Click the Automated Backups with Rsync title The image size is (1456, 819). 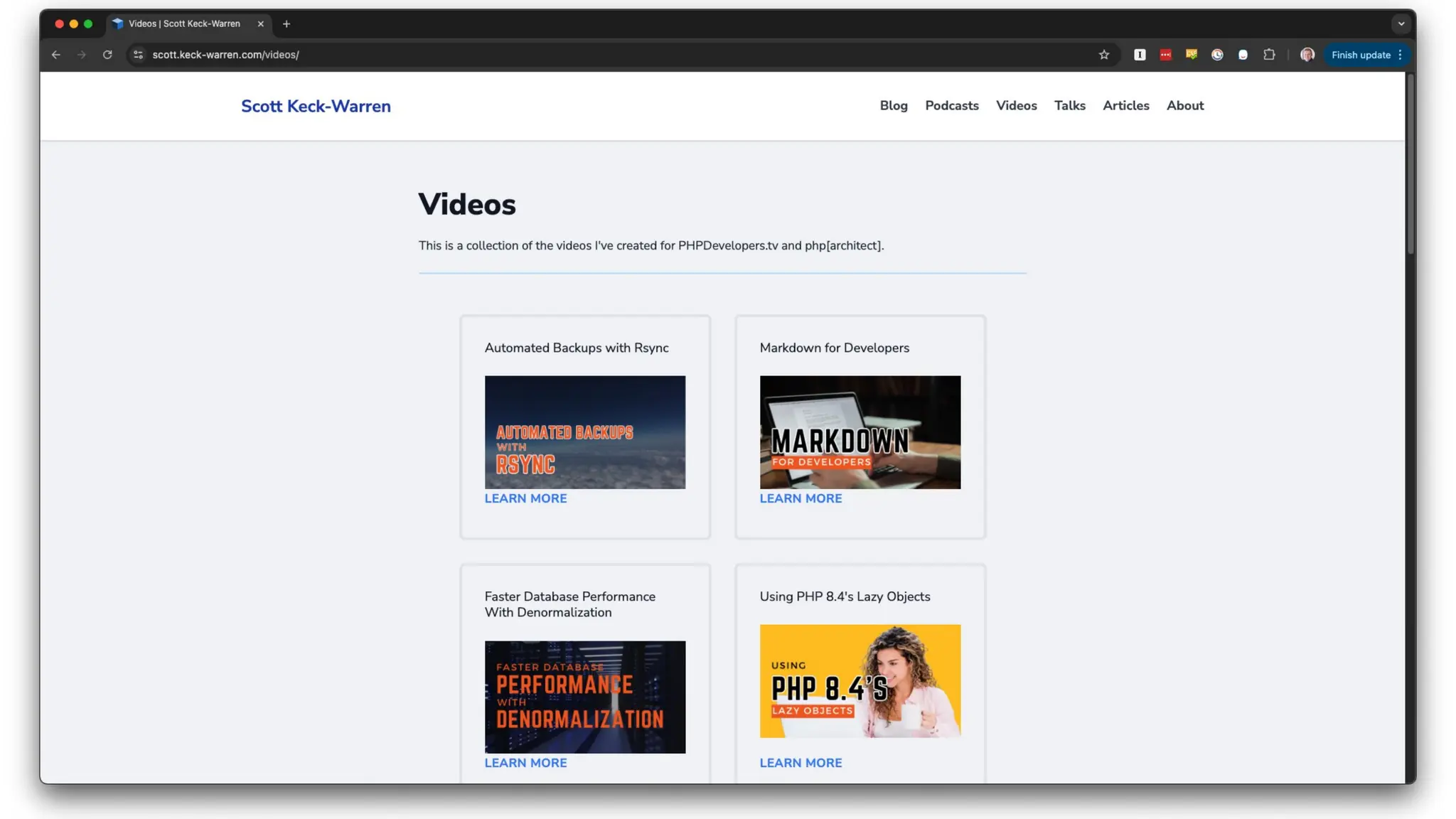pyautogui.click(x=577, y=348)
